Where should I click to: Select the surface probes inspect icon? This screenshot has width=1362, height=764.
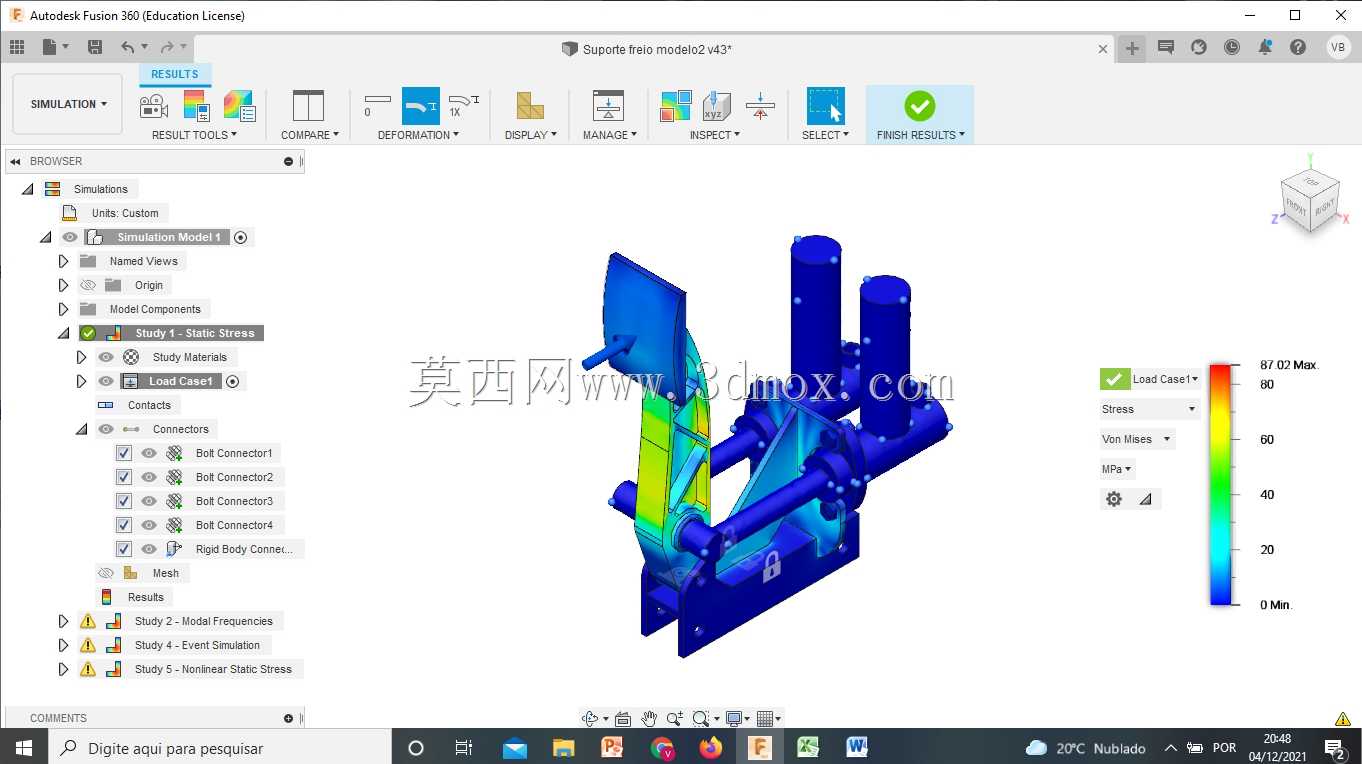tap(676, 106)
